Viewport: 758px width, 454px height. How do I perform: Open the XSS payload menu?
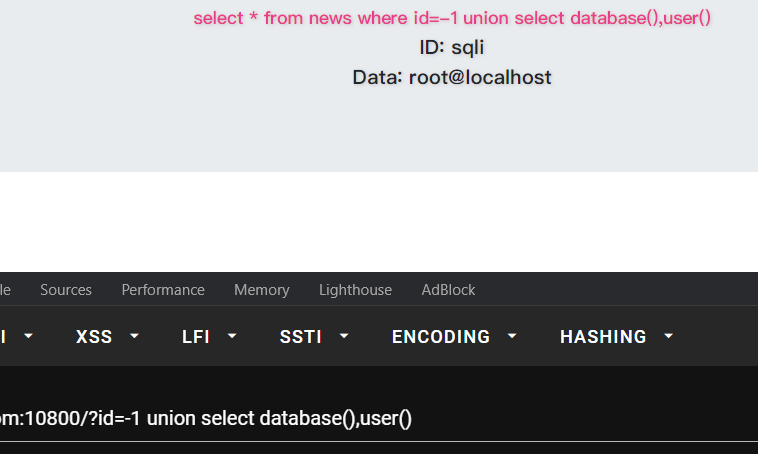(x=107, y=337)
